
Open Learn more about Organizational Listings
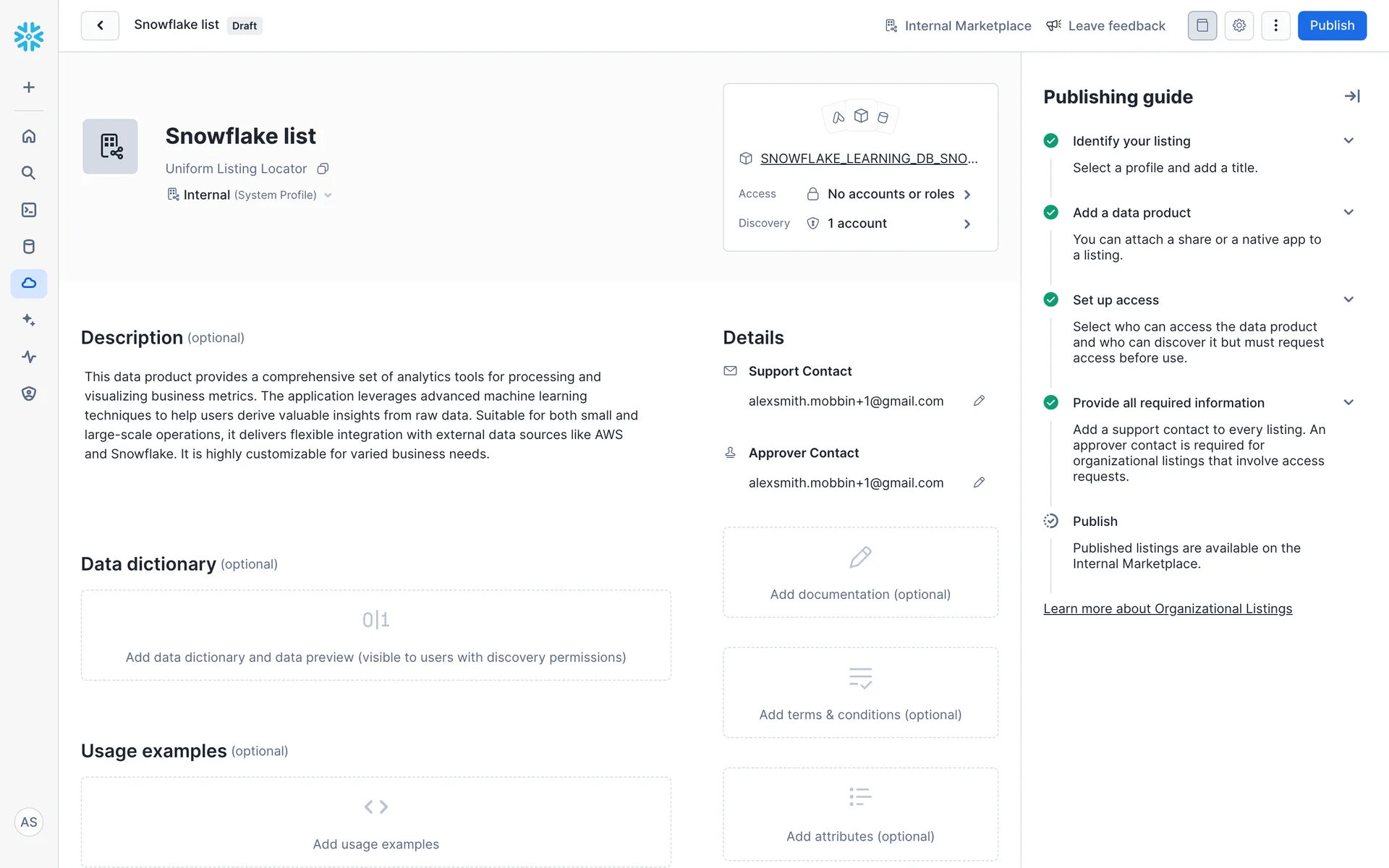tap(1167, 609)
